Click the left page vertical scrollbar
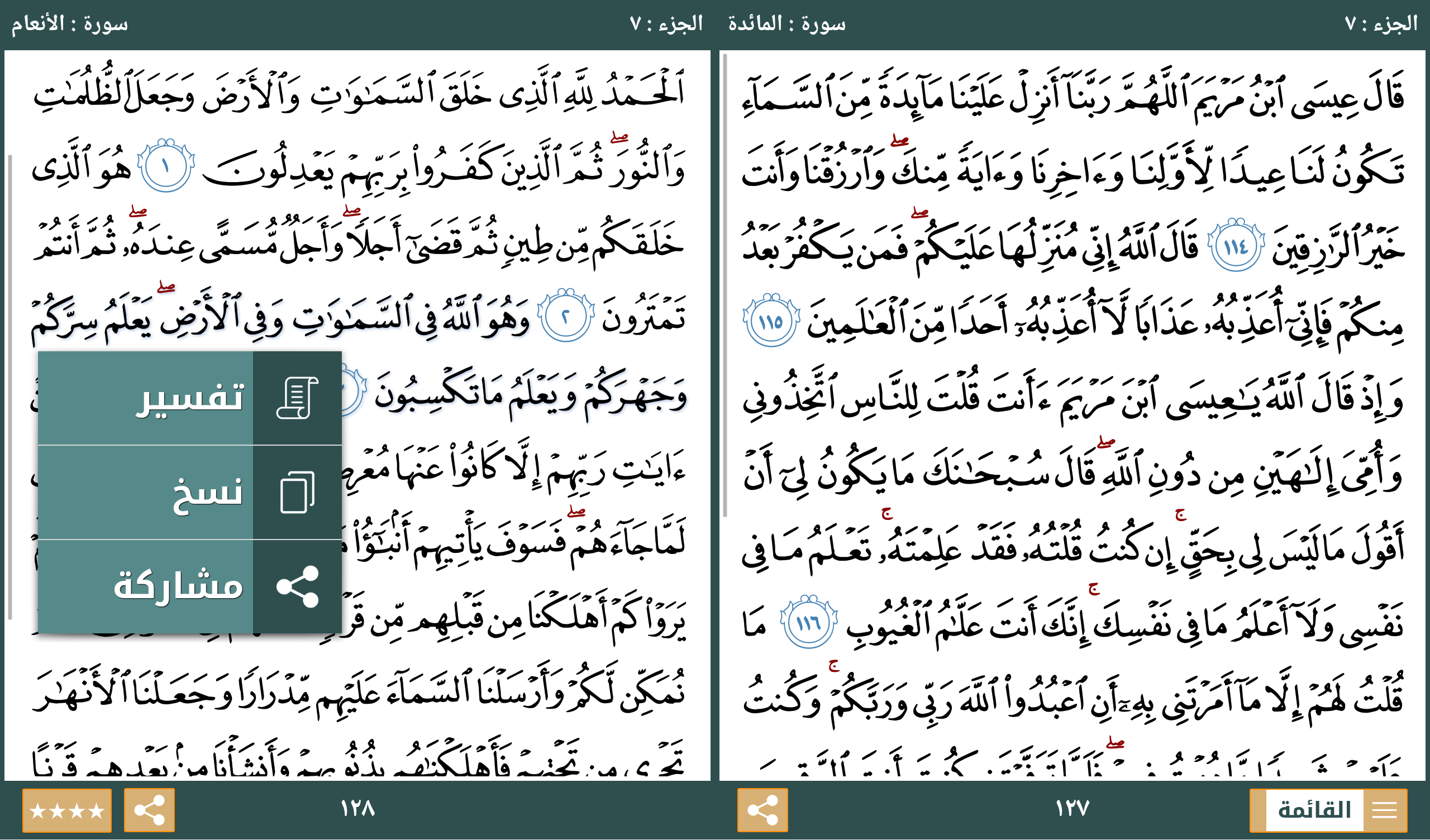This screenshot has height=840, width=1430. [x=9, y=386]
